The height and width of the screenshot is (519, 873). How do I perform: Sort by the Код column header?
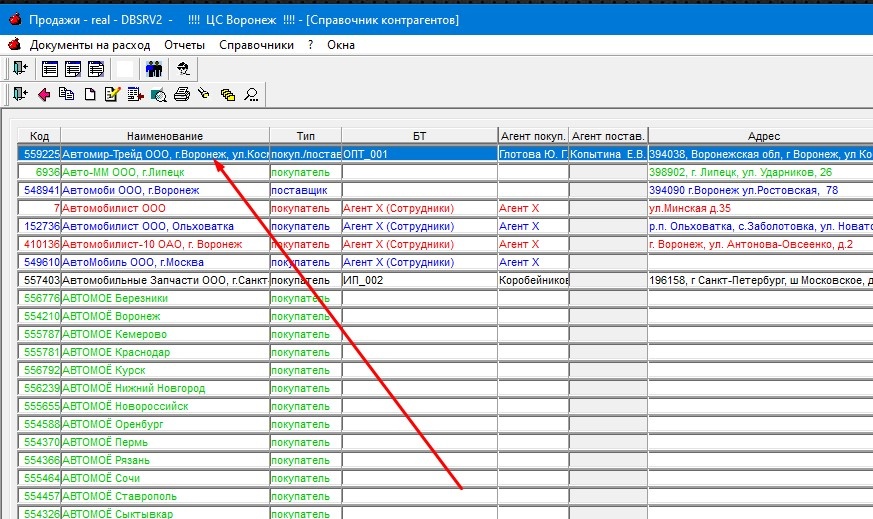pos(39,136)
